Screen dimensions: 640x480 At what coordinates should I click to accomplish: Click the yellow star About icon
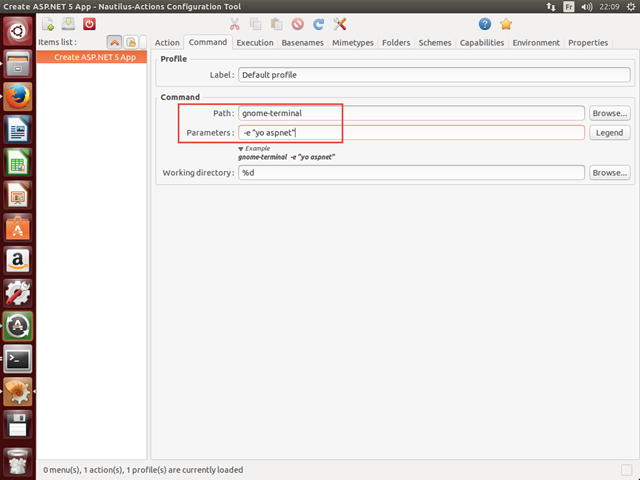506,24
